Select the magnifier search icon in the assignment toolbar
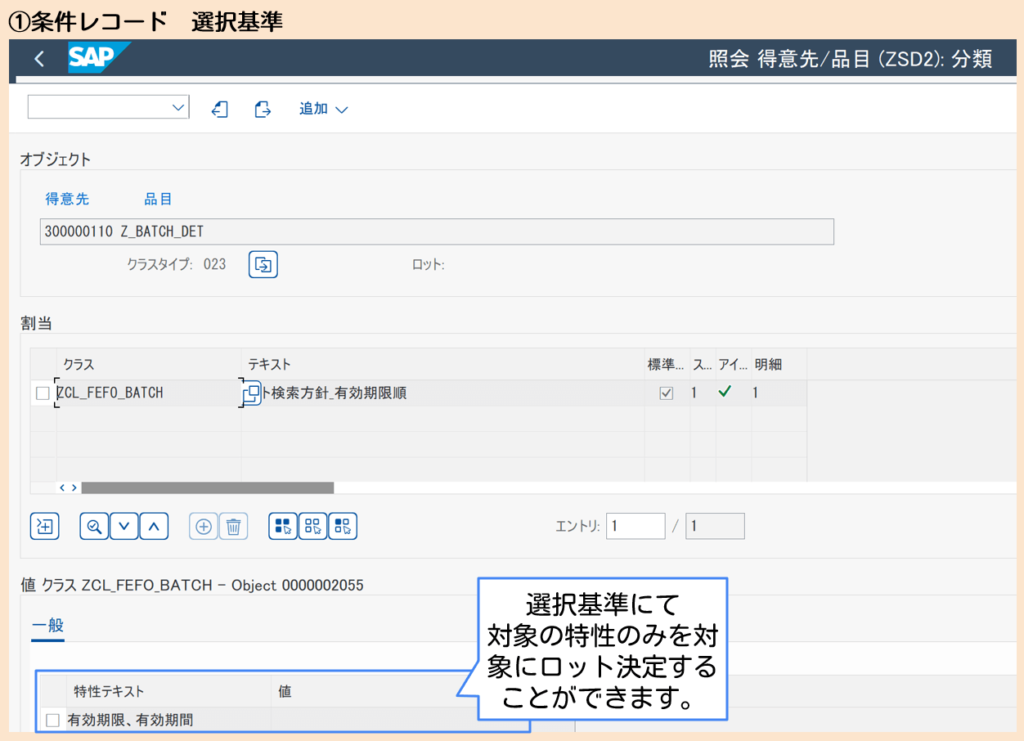 click(x=94, y=525)
